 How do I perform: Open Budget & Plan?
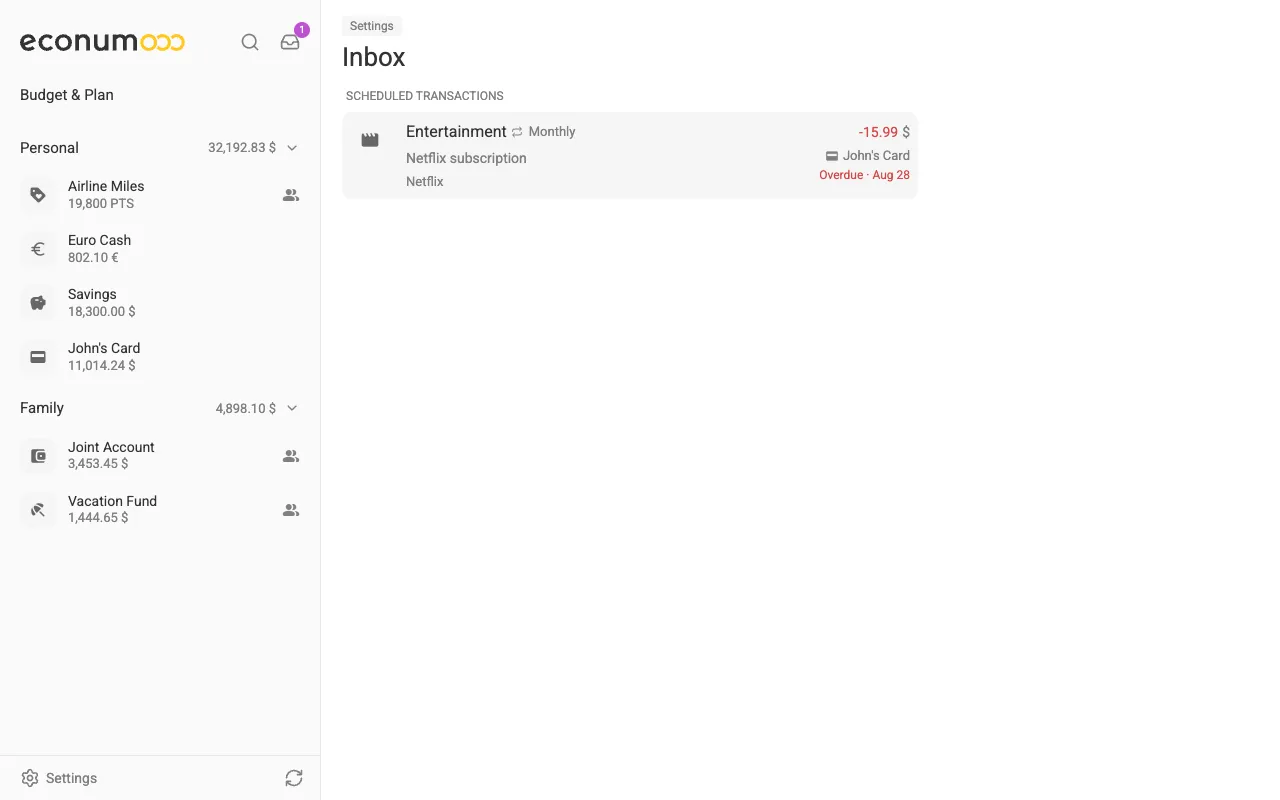[67, 95]
